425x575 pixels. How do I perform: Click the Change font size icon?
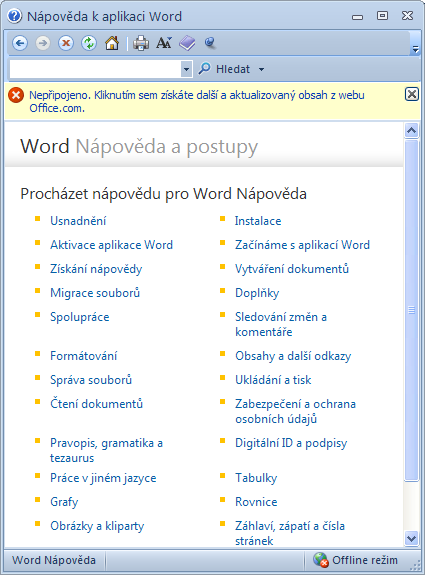tap(164, 43)
